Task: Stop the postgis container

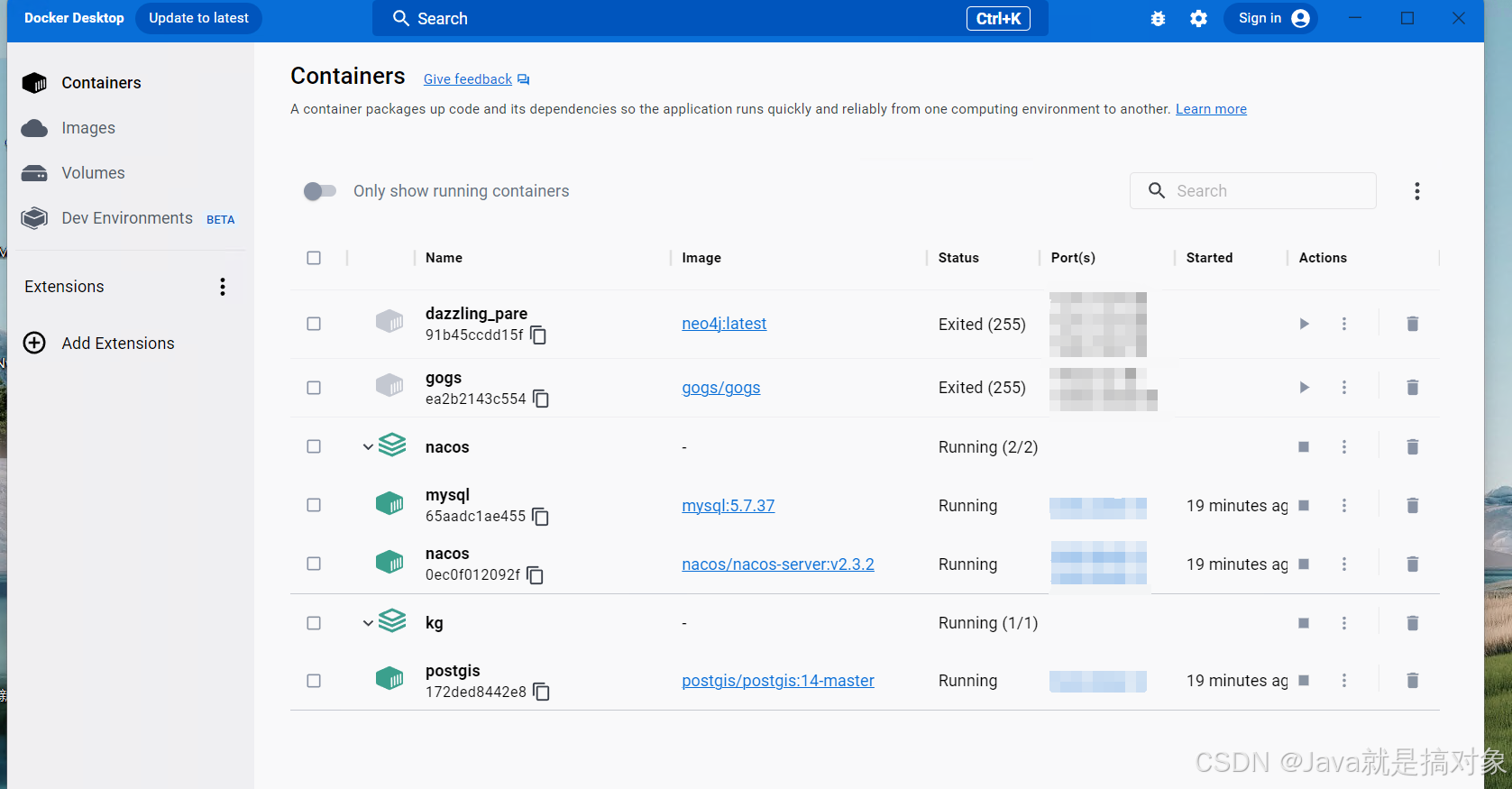Action: [x=1304, y=681]
